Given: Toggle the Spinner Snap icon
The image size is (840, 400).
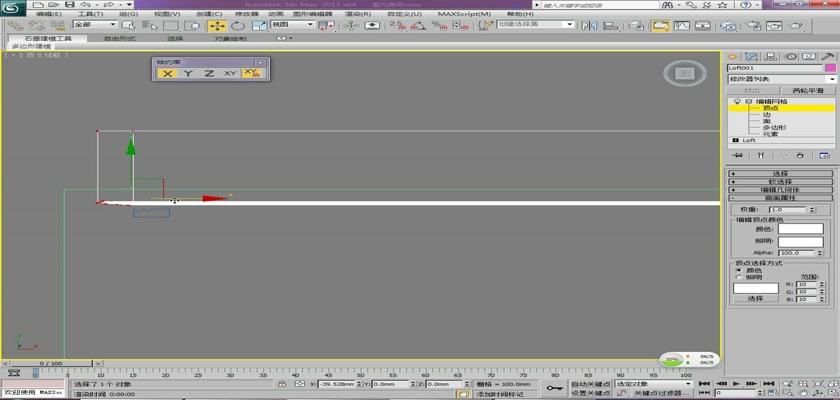Looking at the screenshot, I should tap(460, 26).
